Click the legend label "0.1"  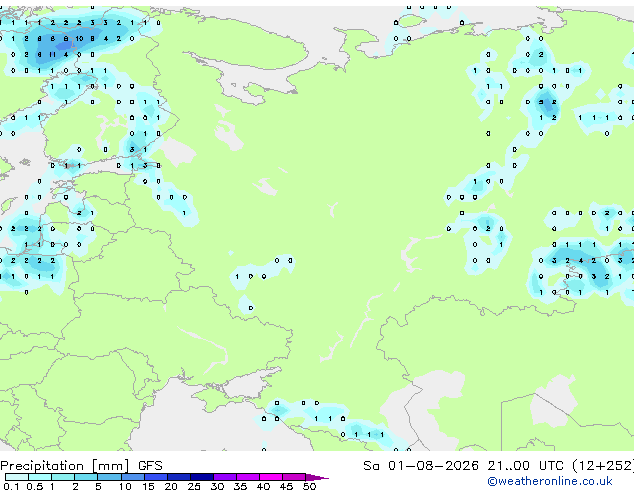[11, 486]
